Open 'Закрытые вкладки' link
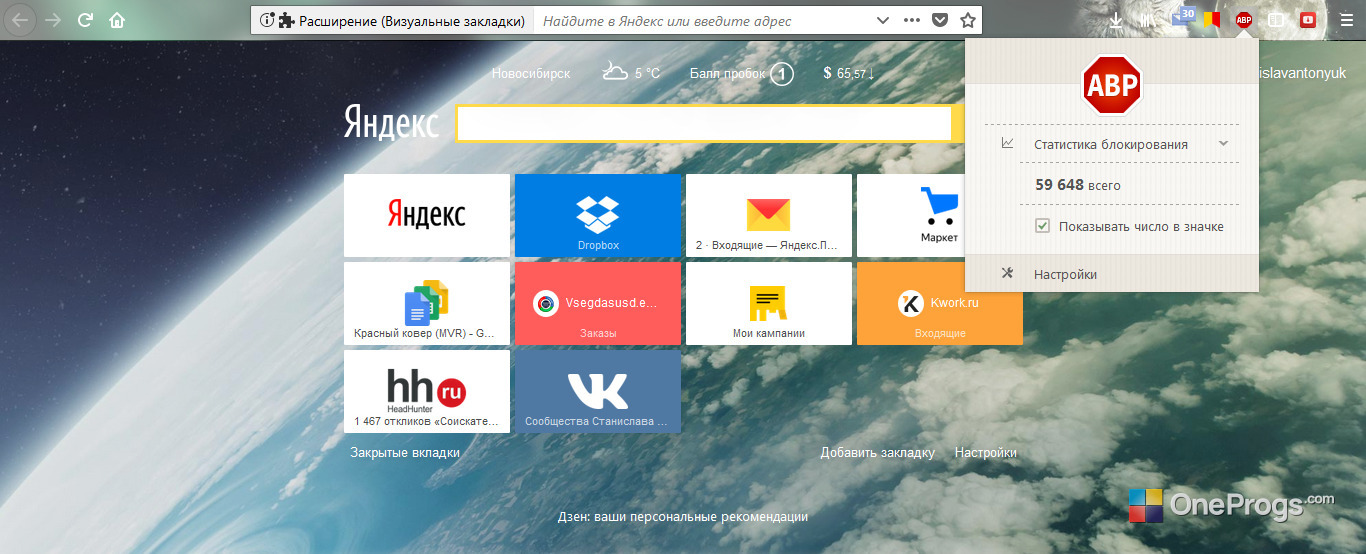The height and width of the screenshot is (554, 1366). 405,453
